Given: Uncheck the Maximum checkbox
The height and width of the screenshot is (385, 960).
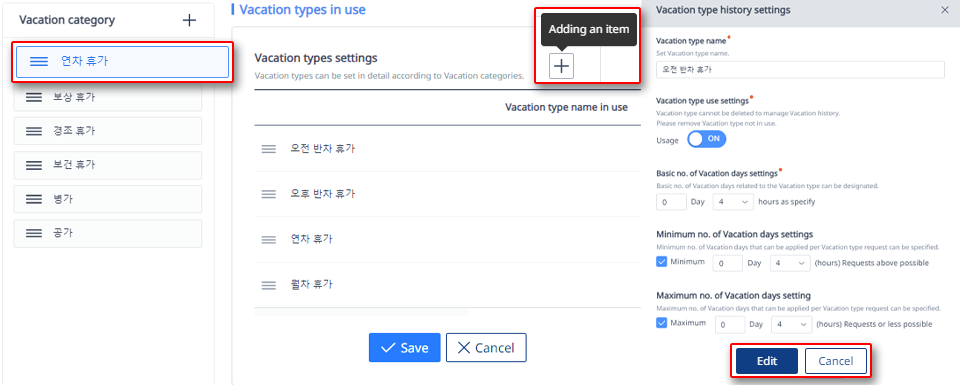Looking at the screenshot, I should click(x=661, y=323).
